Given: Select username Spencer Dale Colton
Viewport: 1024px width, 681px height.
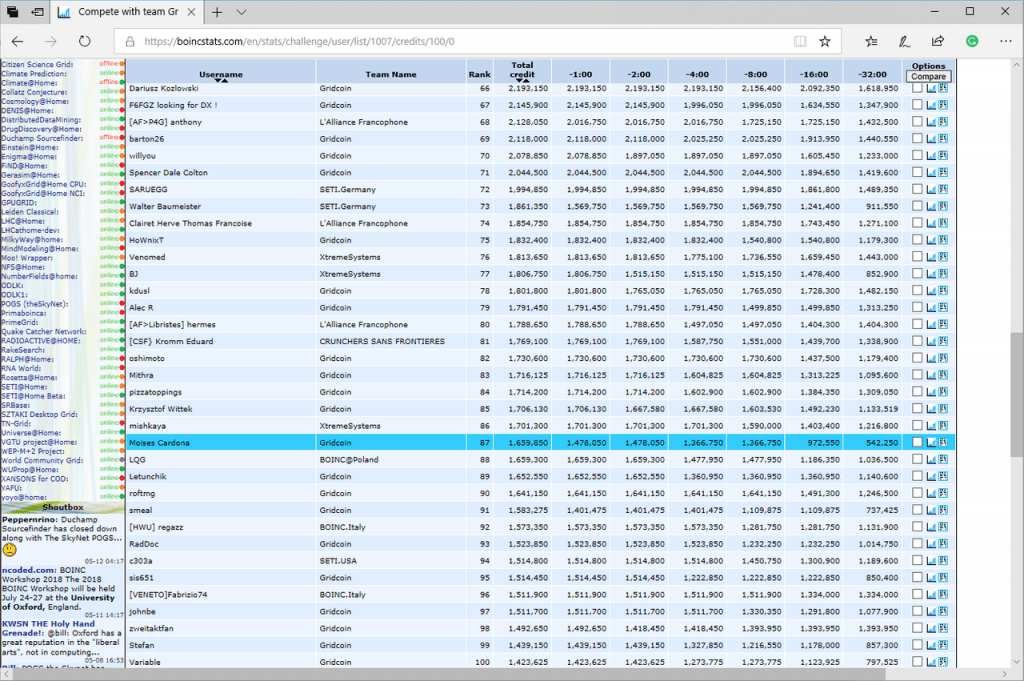Looking at the screenshot, I should pos(168,172).
